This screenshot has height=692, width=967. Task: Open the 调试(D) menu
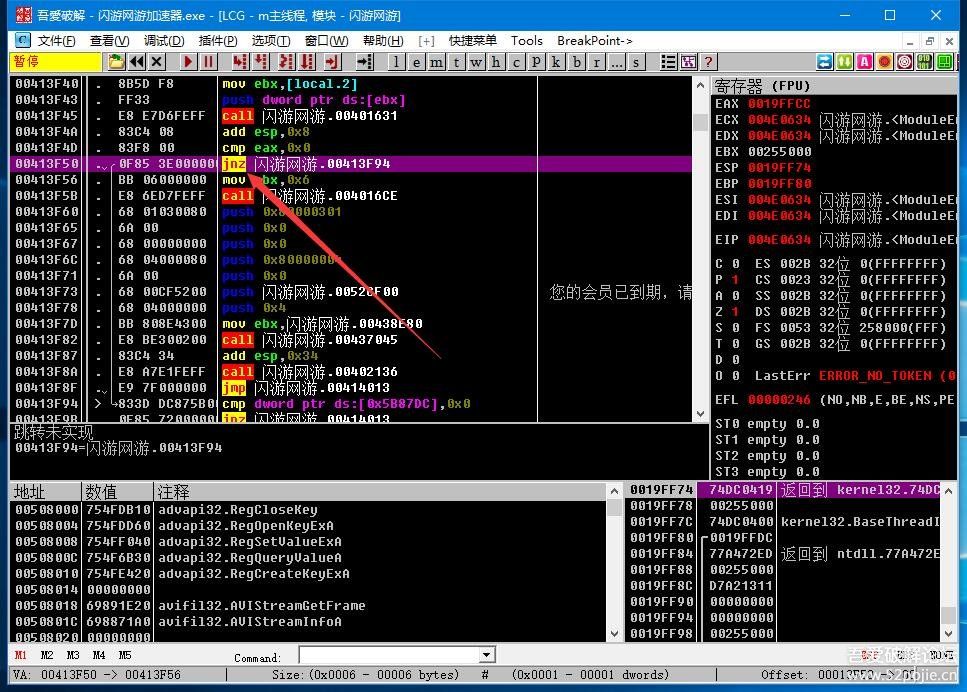click(163, 41)
